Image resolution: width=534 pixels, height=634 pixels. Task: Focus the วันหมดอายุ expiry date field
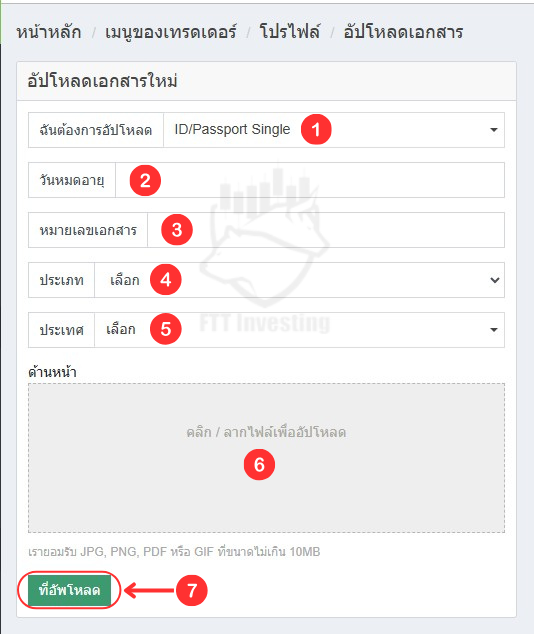[x=310, y=180]
